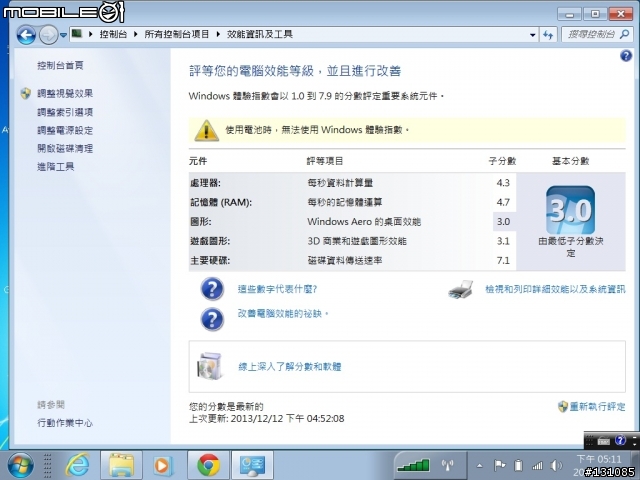The height and width of the screenshot is (480, 640).
Task: Expand arrow after the green address bar icon
Action: [91, 34]
